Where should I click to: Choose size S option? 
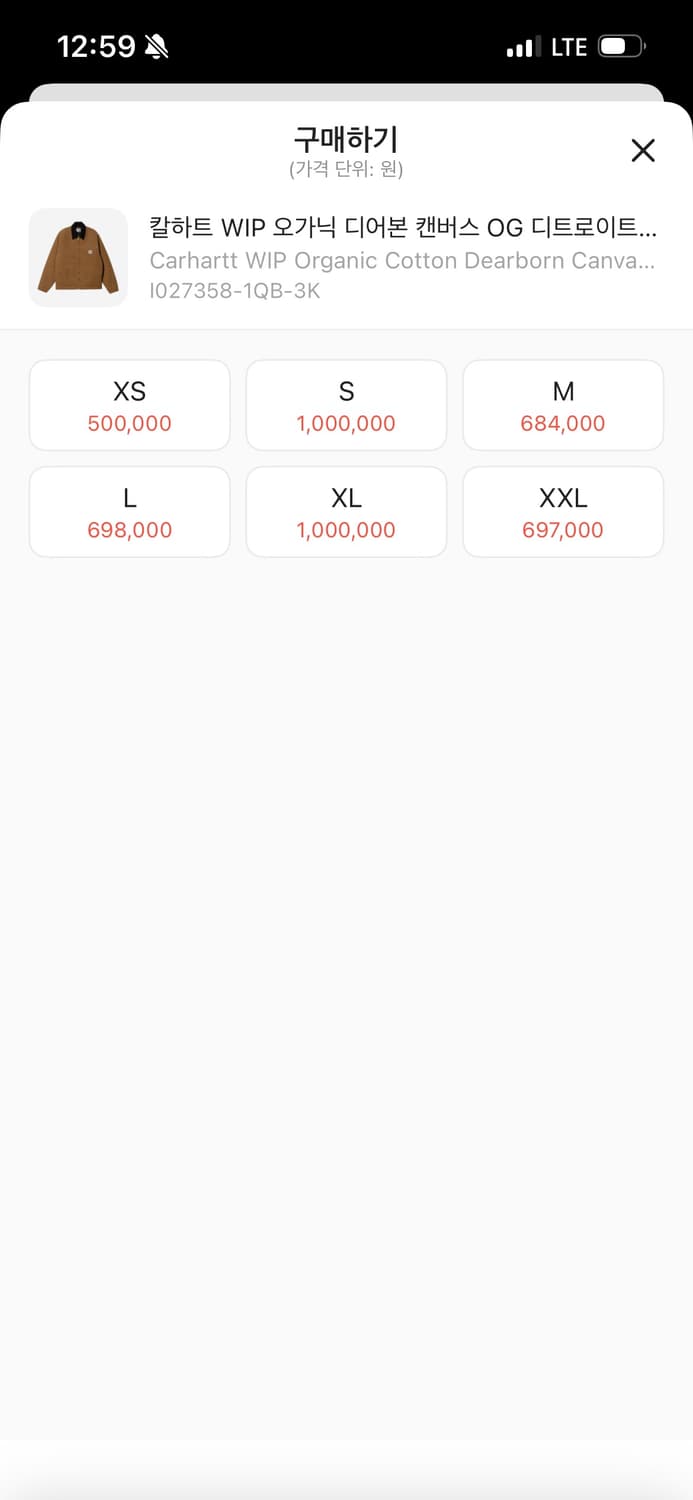click(x=346, y=405)
